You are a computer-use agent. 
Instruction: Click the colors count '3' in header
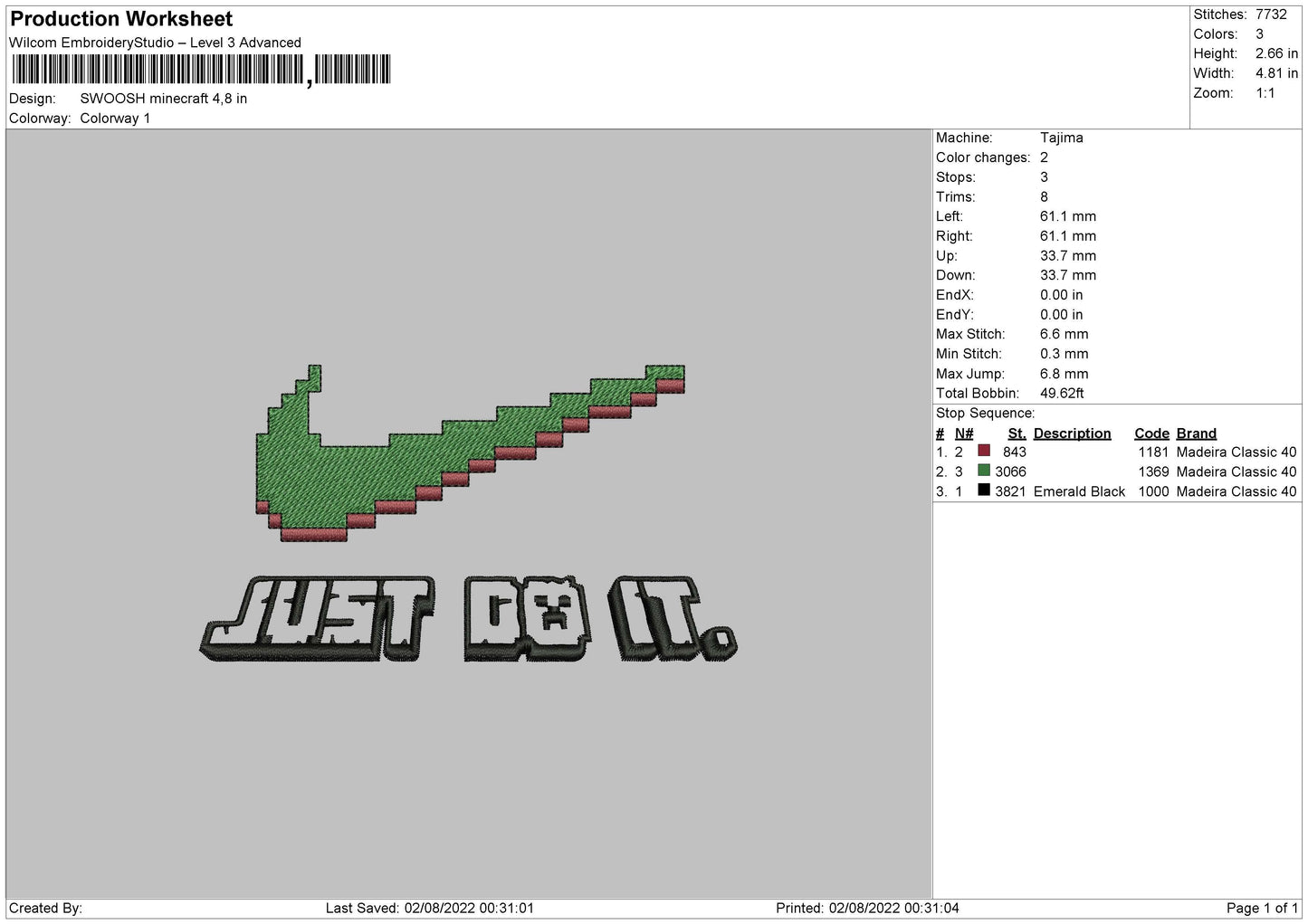[1259, 34]
